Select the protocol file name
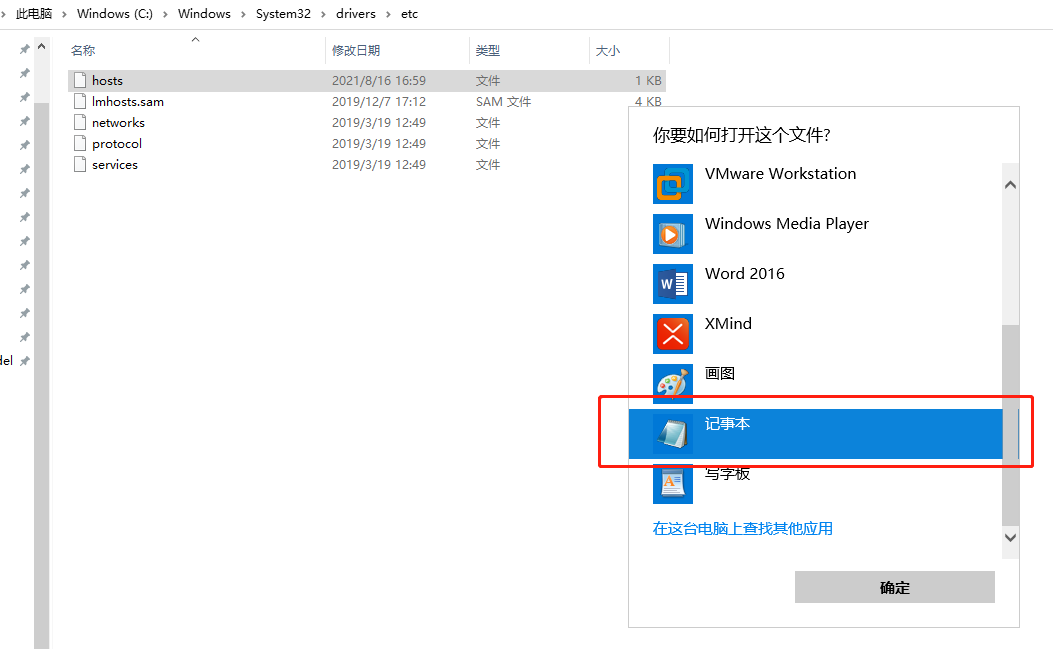Image resolution: width=1053 pixels, height=649 pixels. (117, 143)
